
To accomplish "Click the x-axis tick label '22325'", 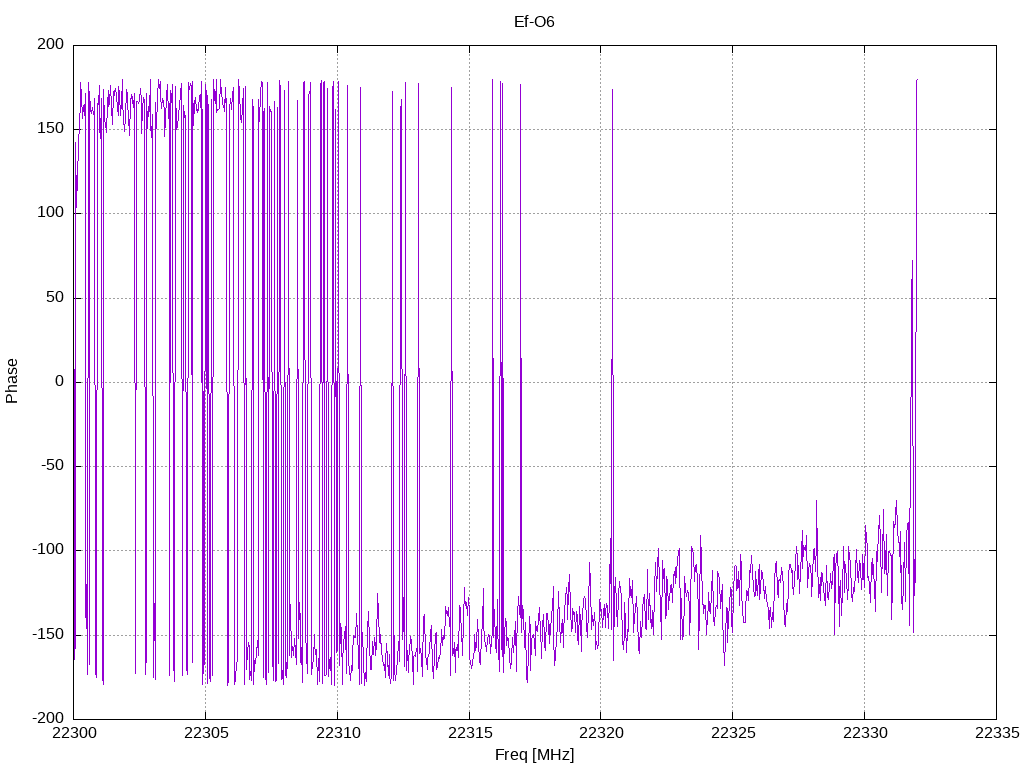I will point(733,733).
